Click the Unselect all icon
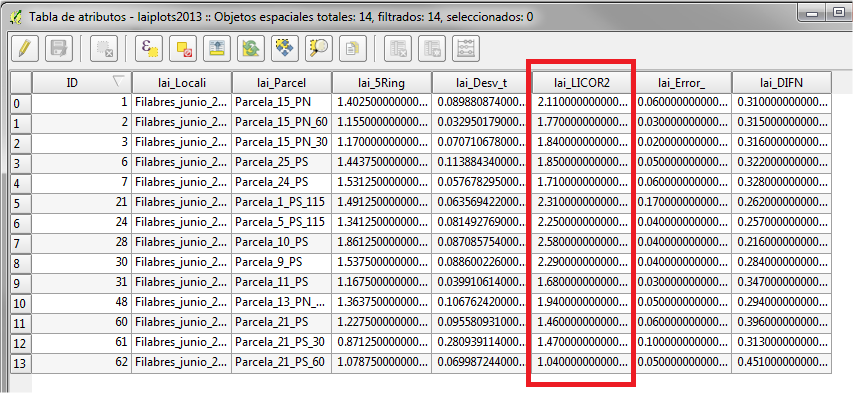853x393 pixels. [183, 49]
